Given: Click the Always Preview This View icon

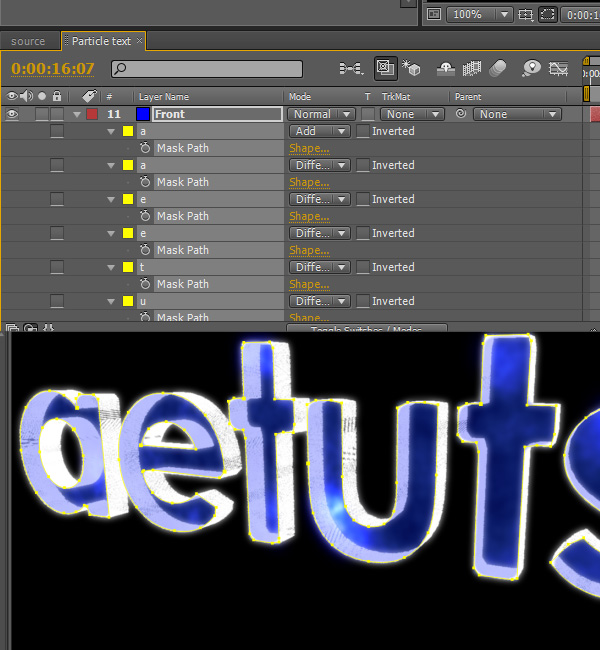Looking at the screenshot, I should [x=434, y=15].
